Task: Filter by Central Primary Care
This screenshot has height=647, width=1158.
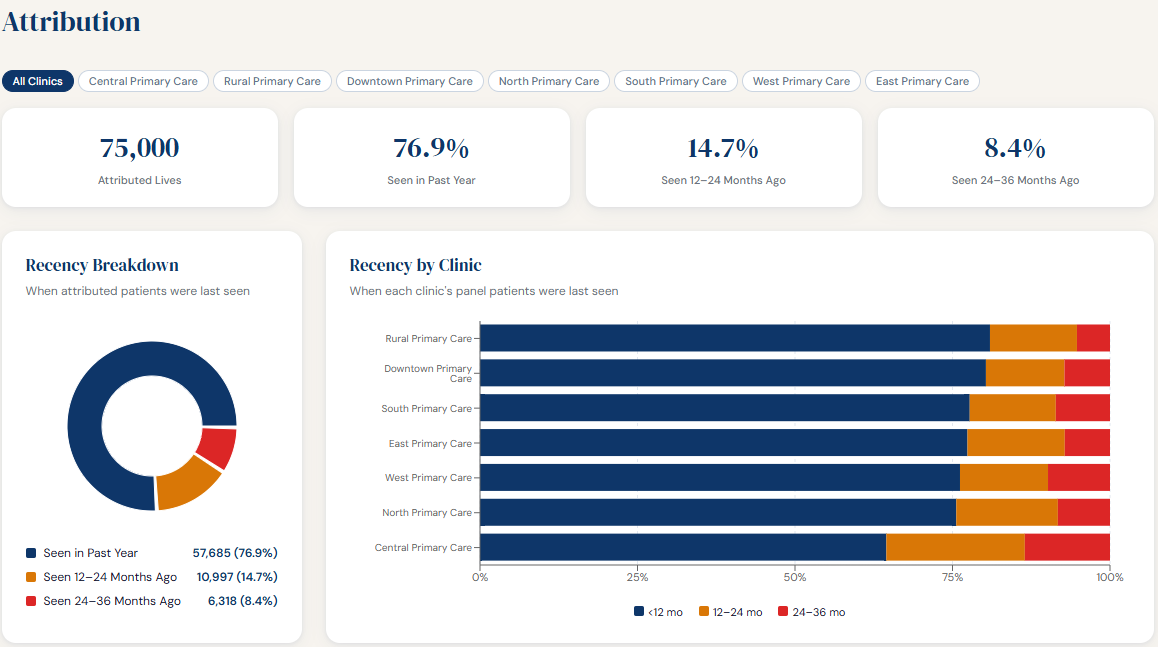Action: point(143,81)
